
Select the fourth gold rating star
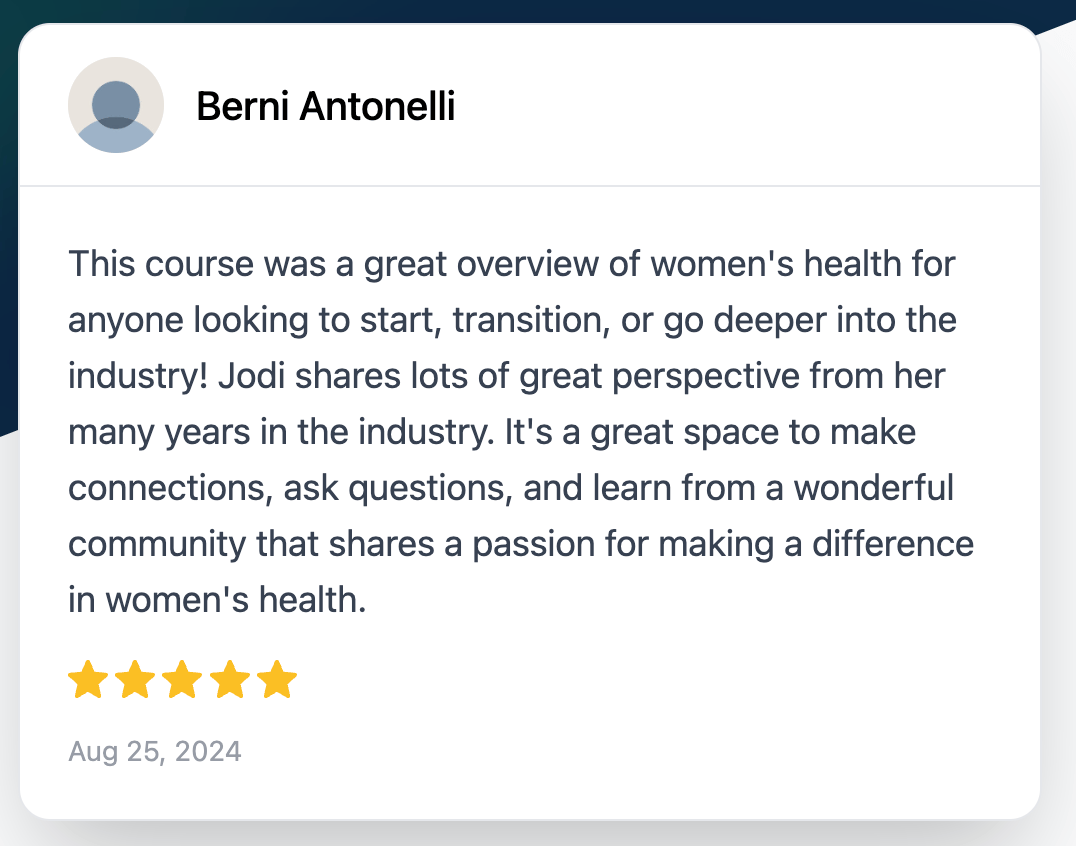click(230, 679)
